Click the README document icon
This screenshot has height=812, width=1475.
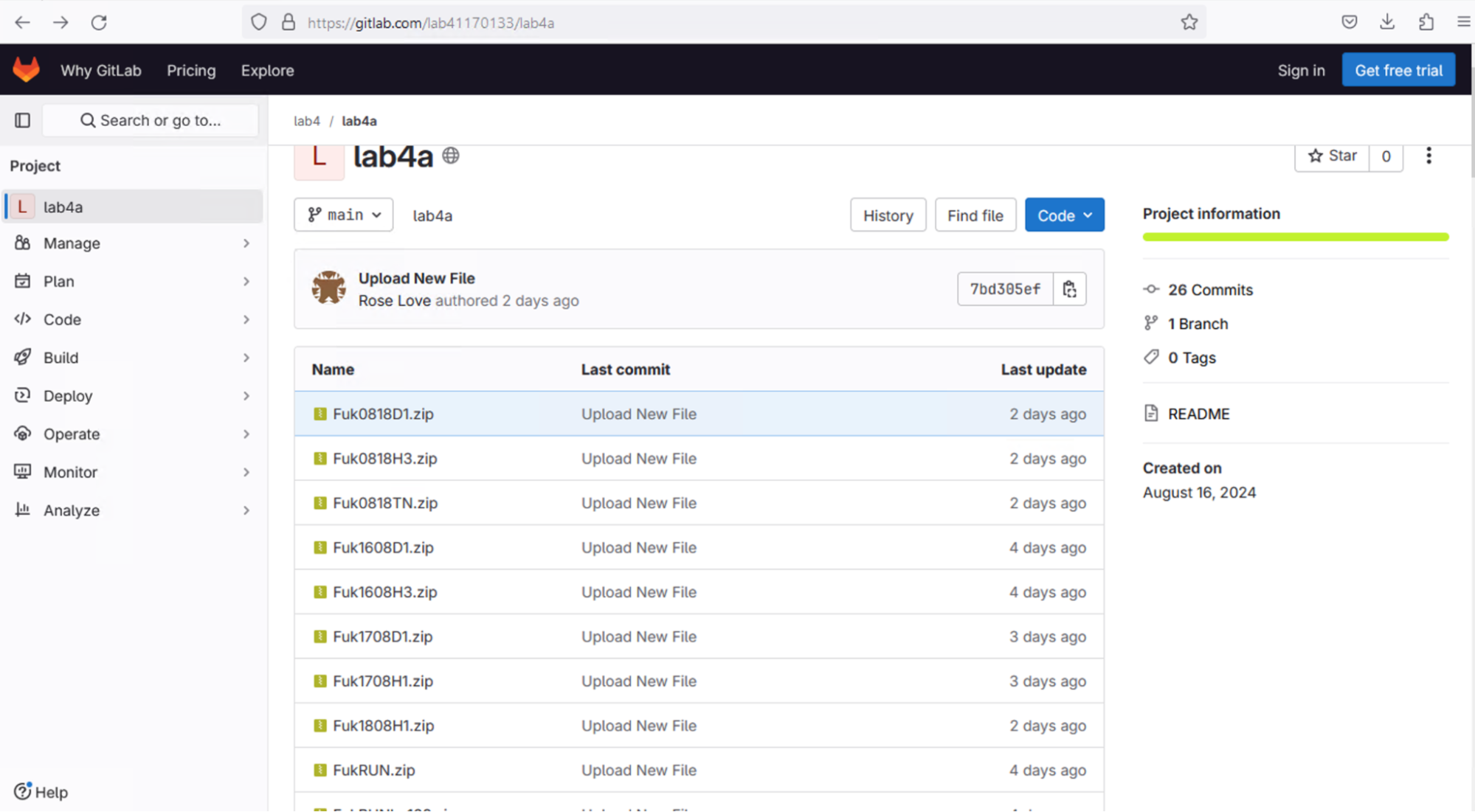1151,413
